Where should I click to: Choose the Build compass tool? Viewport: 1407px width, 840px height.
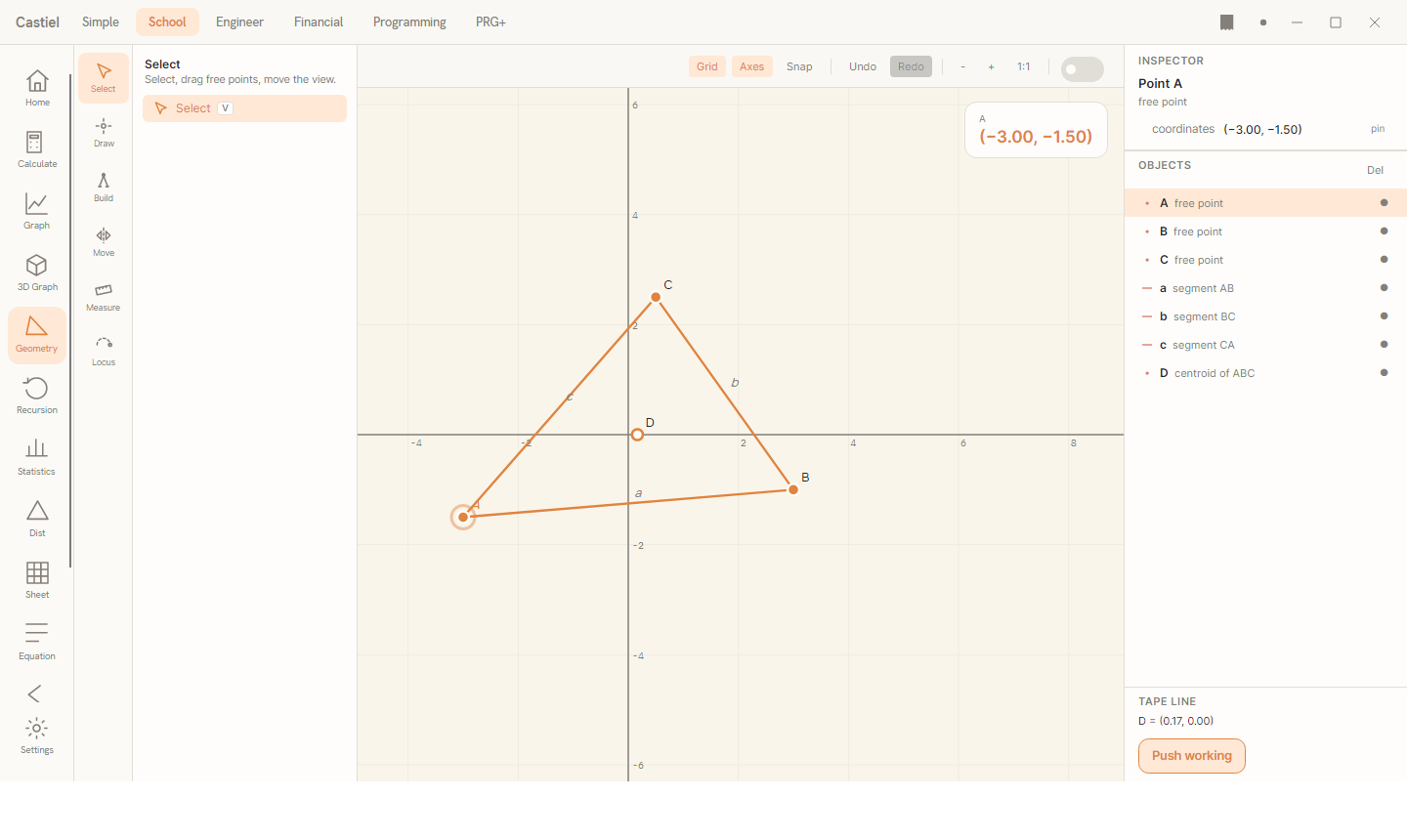(104, 188)
